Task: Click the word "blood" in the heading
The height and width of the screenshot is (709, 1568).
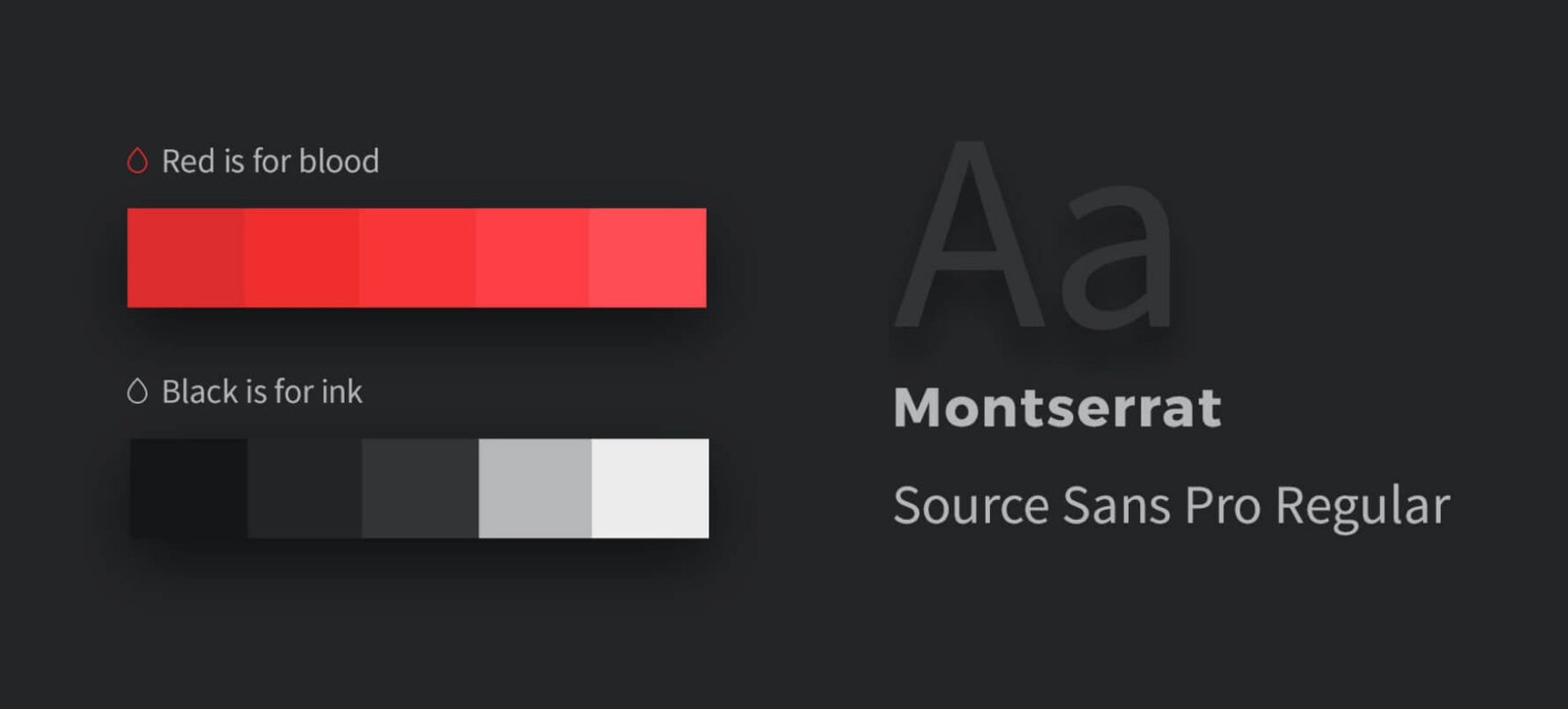Action: point(339,161)
